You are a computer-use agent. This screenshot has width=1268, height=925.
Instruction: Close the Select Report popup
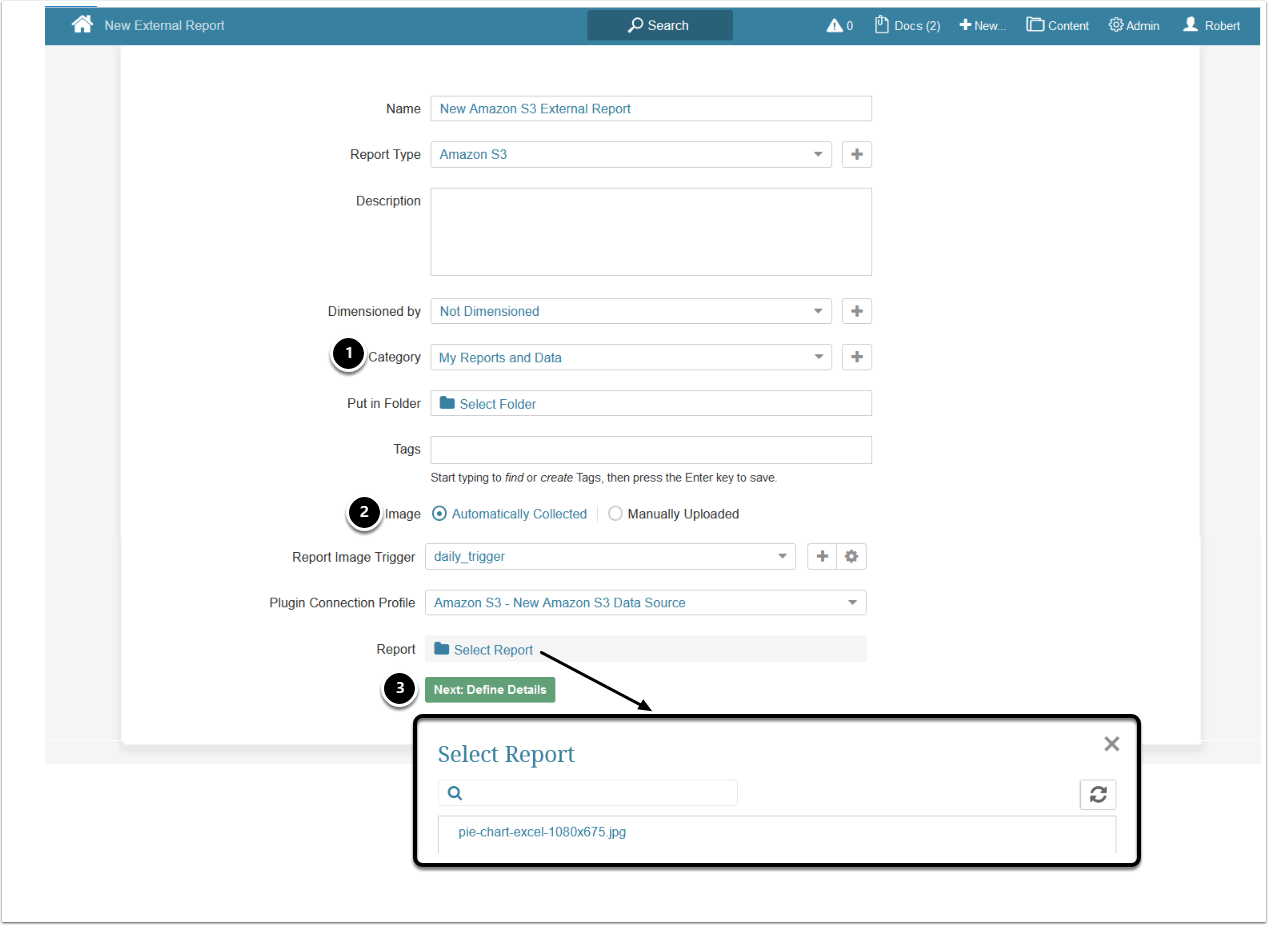point(1111,743)
